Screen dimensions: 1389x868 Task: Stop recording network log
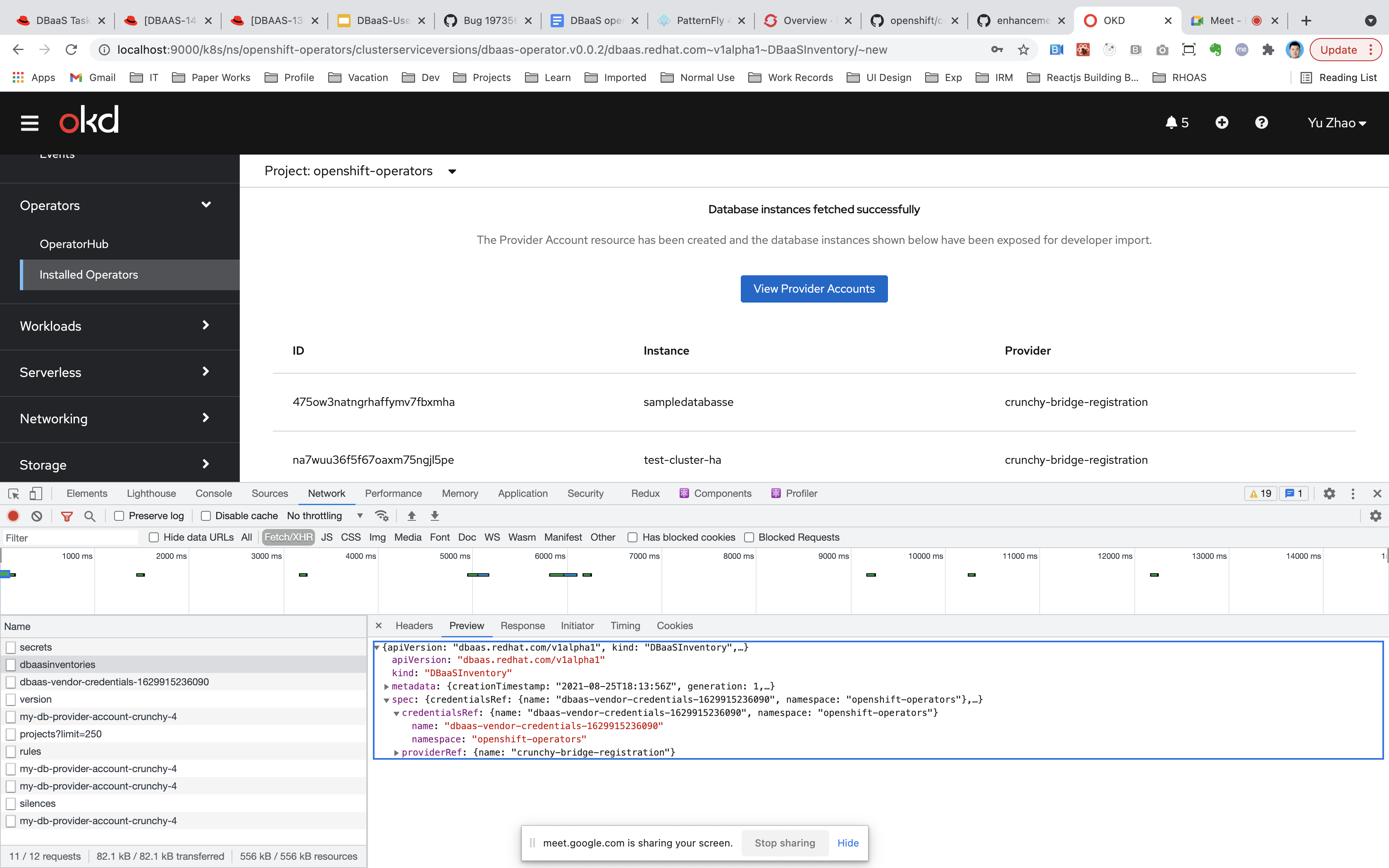point(13,515)
